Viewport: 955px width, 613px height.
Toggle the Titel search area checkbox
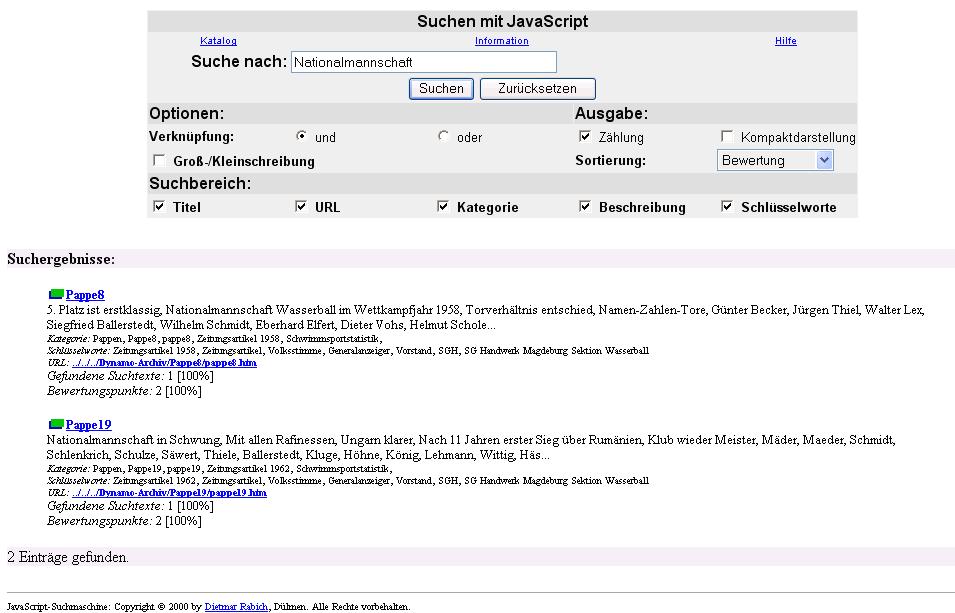(x=159, y=207)
